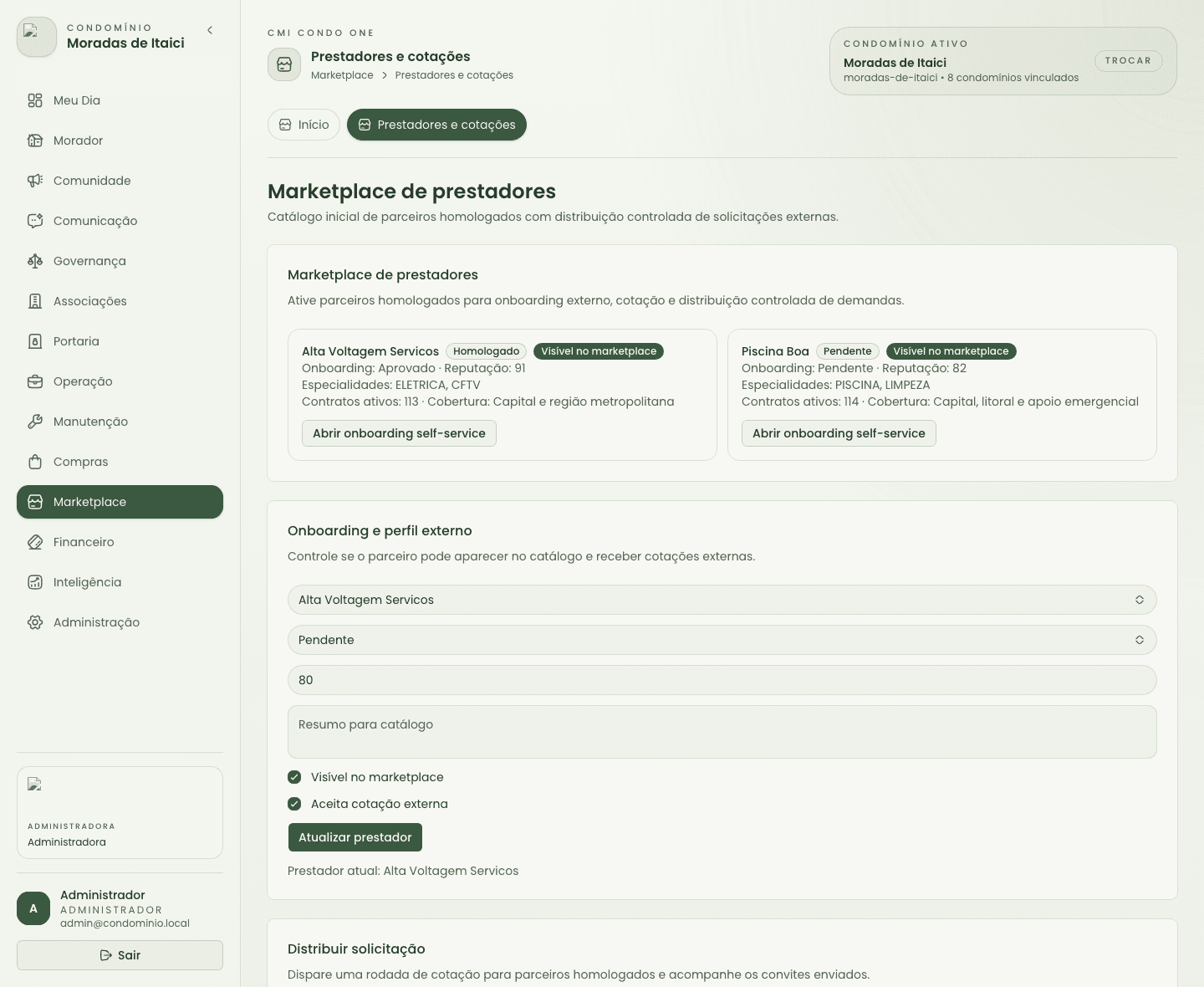Open the Marketplace sidebar menu item

click(120, 502)
